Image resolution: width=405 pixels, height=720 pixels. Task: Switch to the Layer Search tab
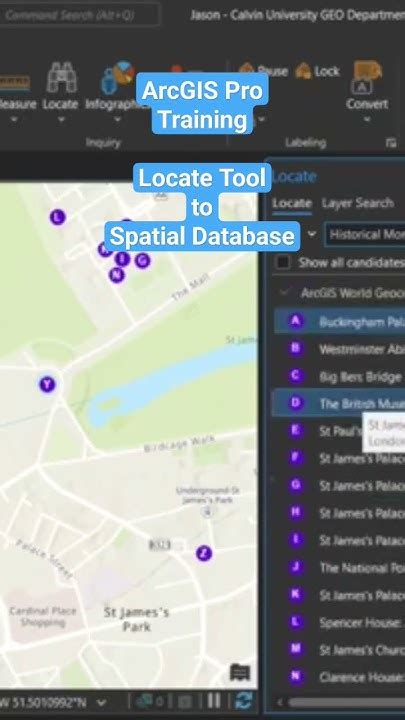click(x=357, y=203)
